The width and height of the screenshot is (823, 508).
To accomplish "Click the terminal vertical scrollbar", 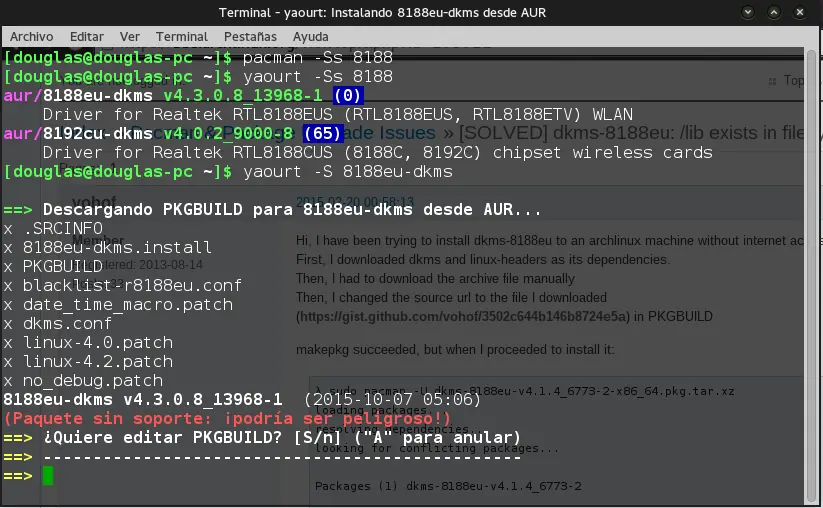I will tap(810, 276).
